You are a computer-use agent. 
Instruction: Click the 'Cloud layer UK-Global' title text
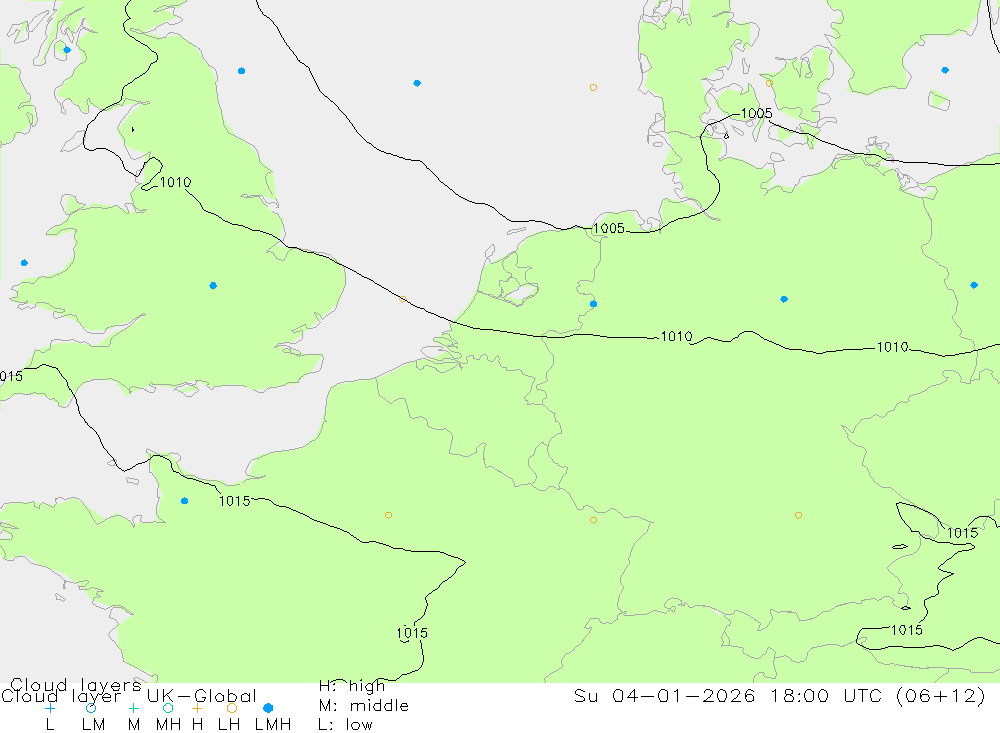[x=129, y=696]
